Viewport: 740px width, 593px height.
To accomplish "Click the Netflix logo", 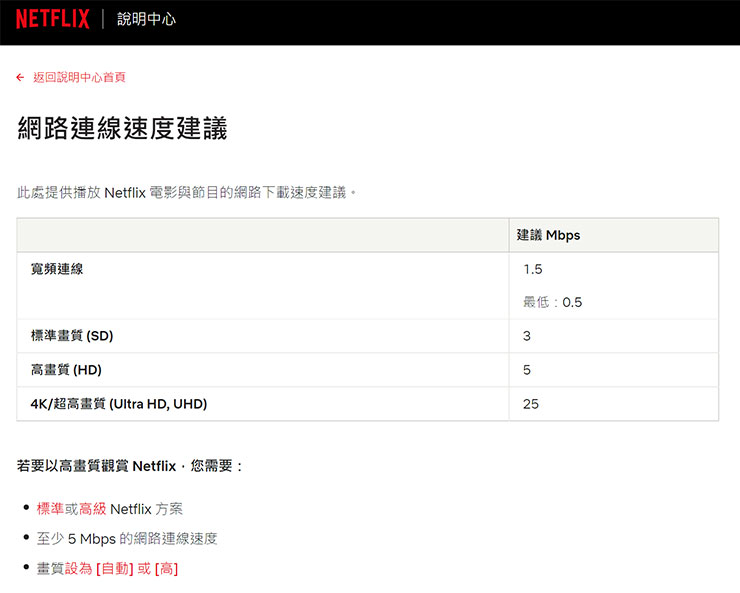I will [52, 19].
